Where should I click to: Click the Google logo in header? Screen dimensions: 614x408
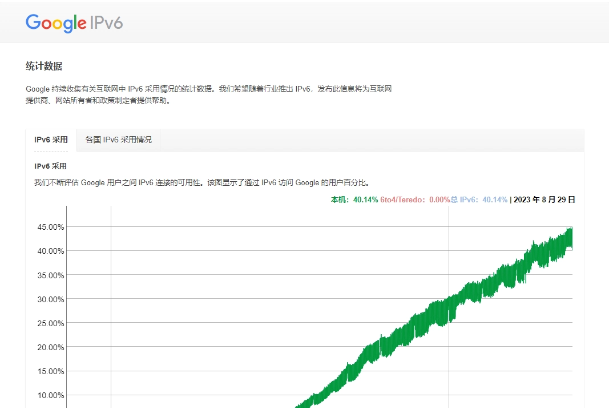(56, 23)
